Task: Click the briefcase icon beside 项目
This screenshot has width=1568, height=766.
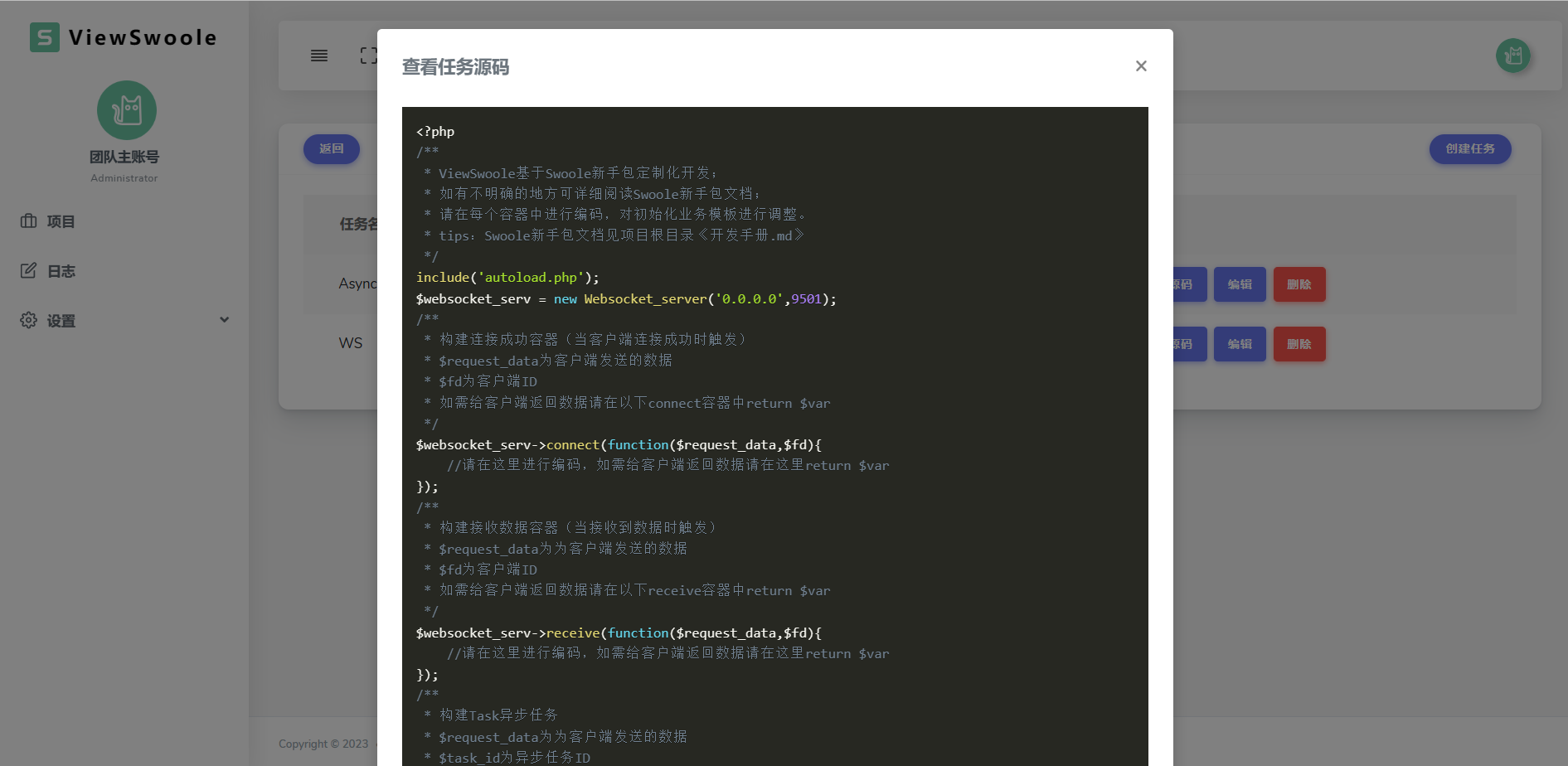Action: pyautogui.click(x=29, y=221)
